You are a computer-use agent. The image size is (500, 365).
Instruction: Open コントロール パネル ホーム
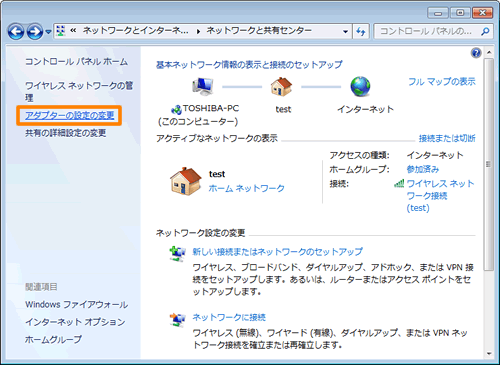pyautogui.click(x=76, y=61)
